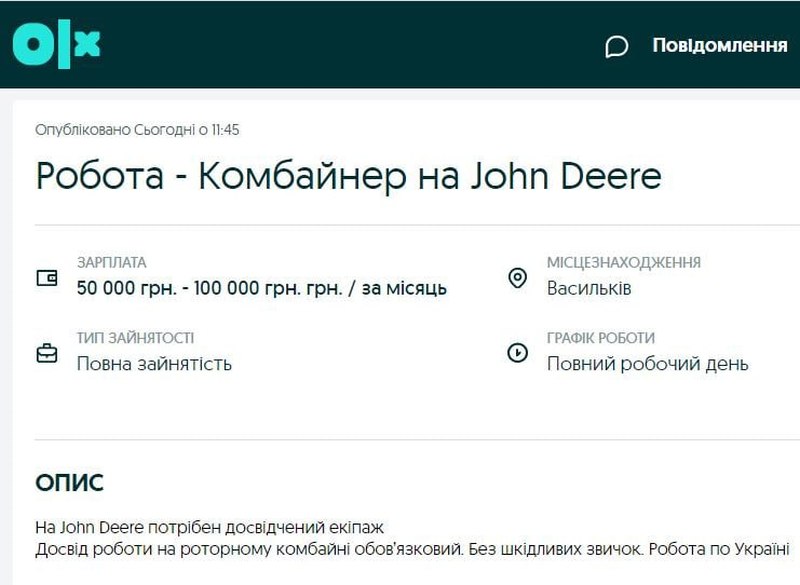
Task: Click the salary range 50 000 – 100 000 грн.
Action: tap(262, 289)
